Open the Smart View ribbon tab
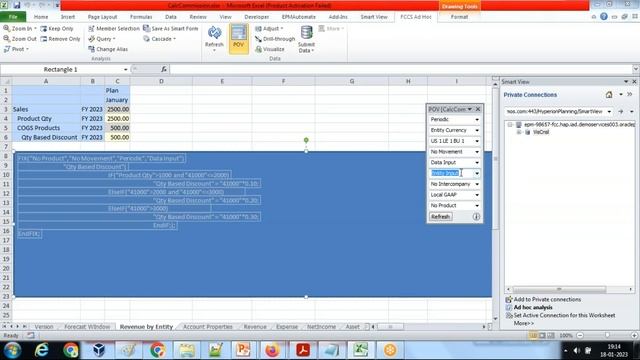640x360 pixels. pyautogui.click(x=374, y=17)
